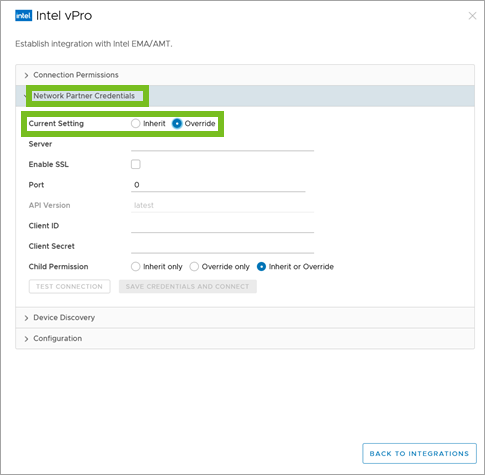The height and width of the screenshot is (475, 485).
Task: Select the Inherit radio for Current Setting
Action: (135, 124)
